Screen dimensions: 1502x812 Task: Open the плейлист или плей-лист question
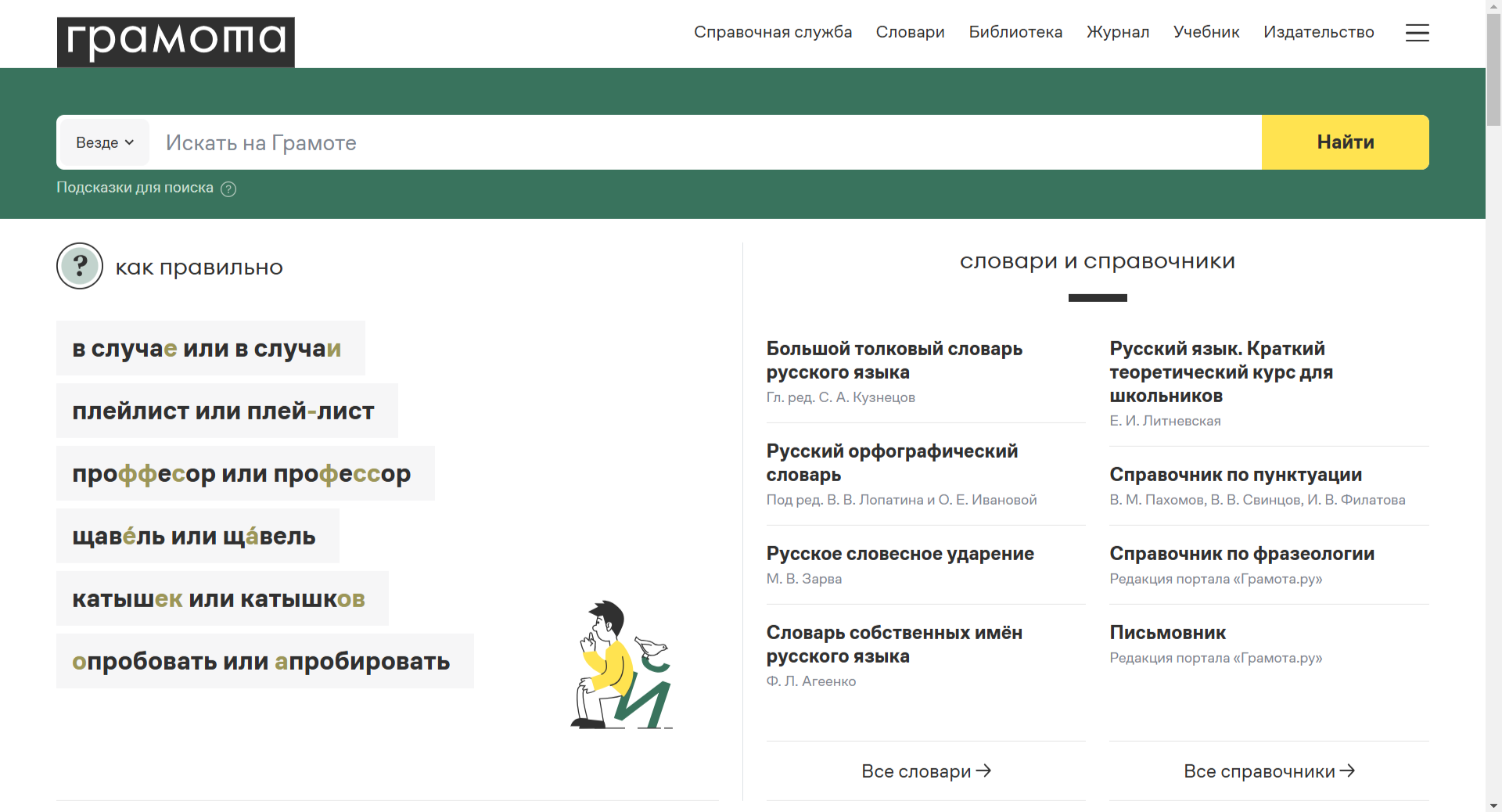coord(224,411)
